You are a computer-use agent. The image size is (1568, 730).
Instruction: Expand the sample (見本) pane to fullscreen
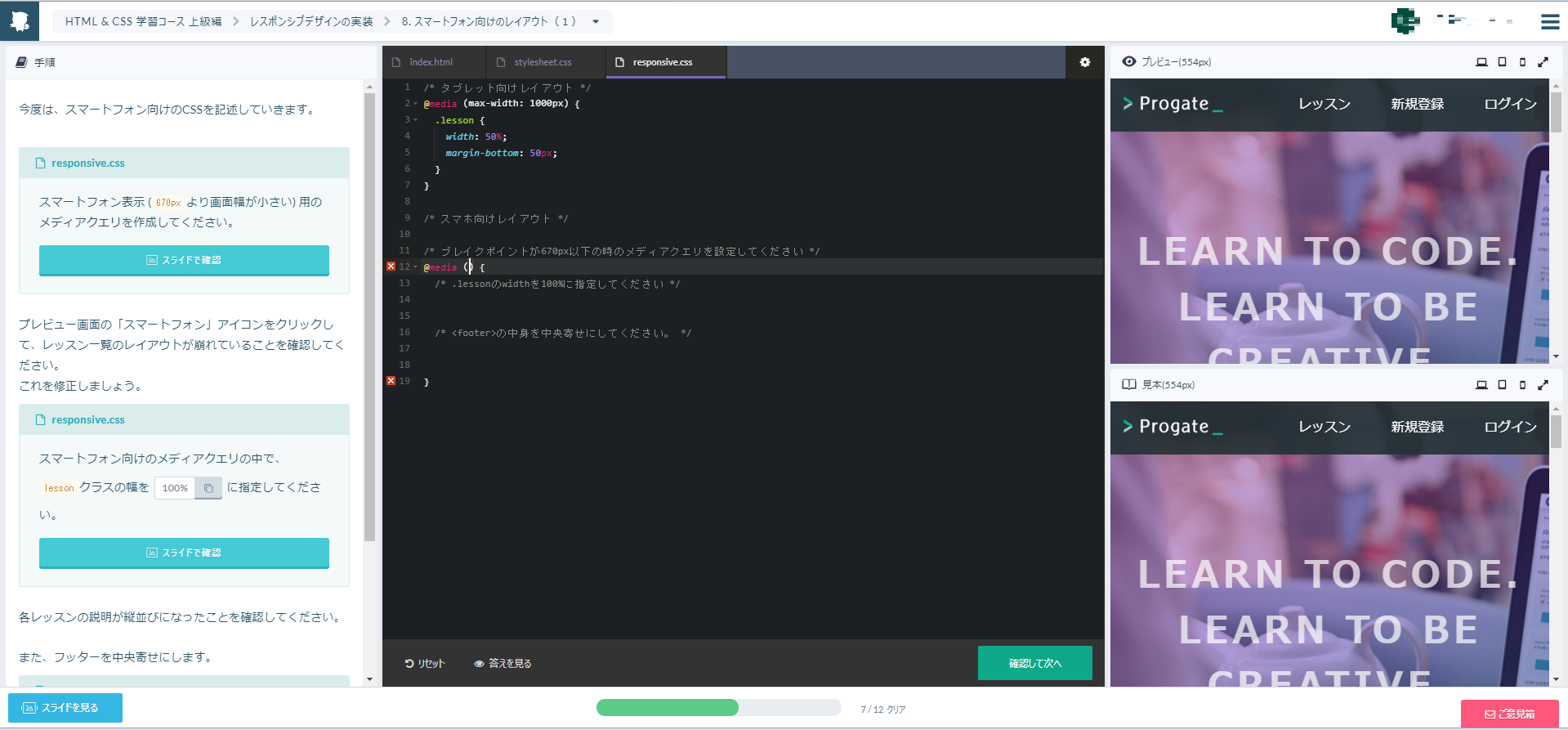[x=1543, y=385]
